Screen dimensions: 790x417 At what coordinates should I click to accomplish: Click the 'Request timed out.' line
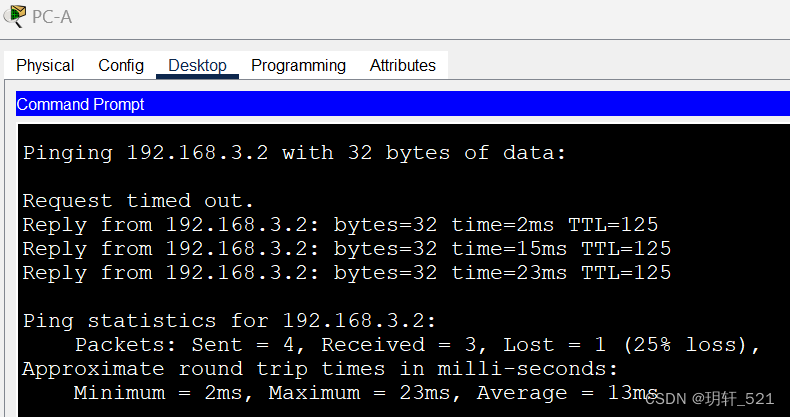pos(138,201)
